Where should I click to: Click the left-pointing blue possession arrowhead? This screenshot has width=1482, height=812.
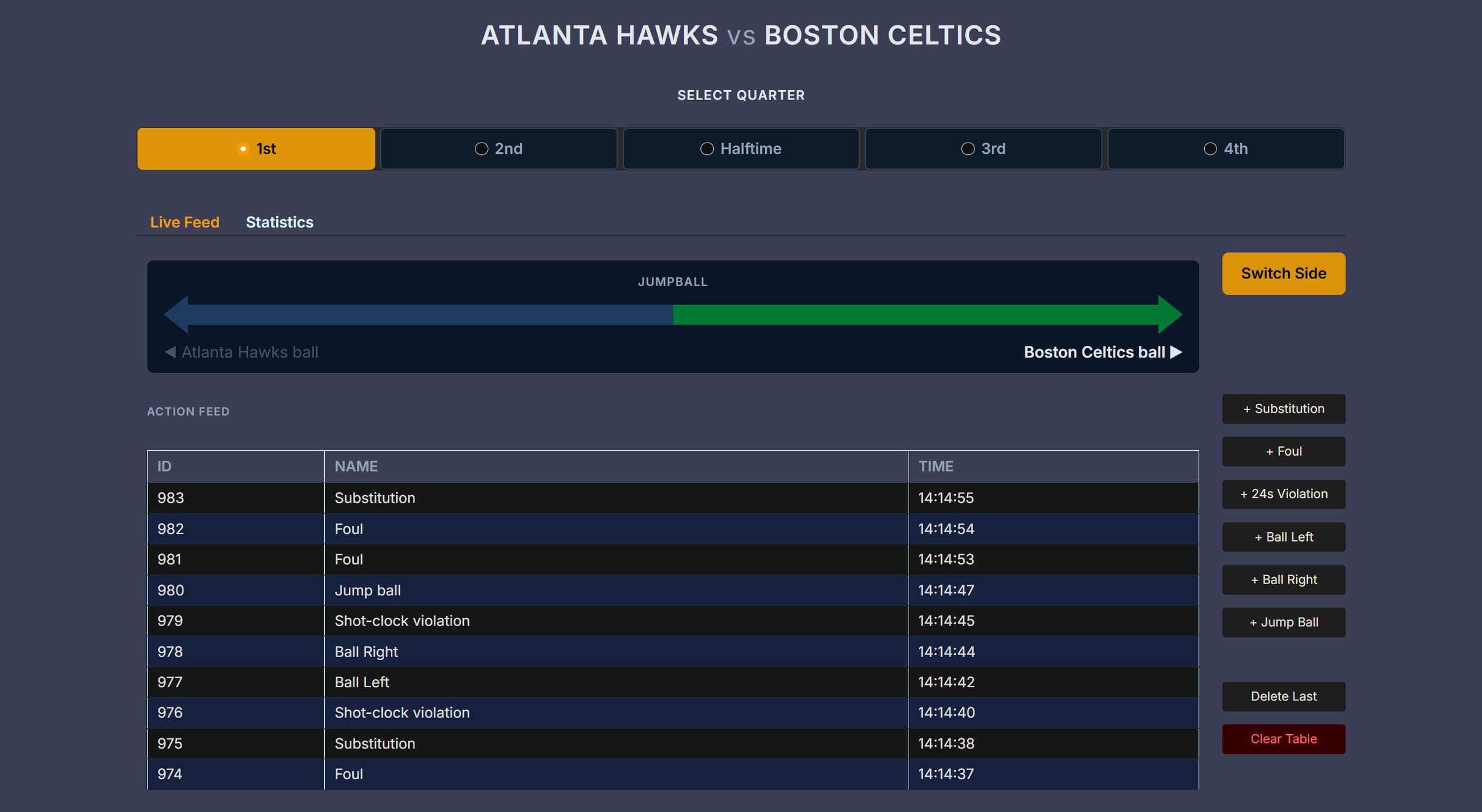177,314
